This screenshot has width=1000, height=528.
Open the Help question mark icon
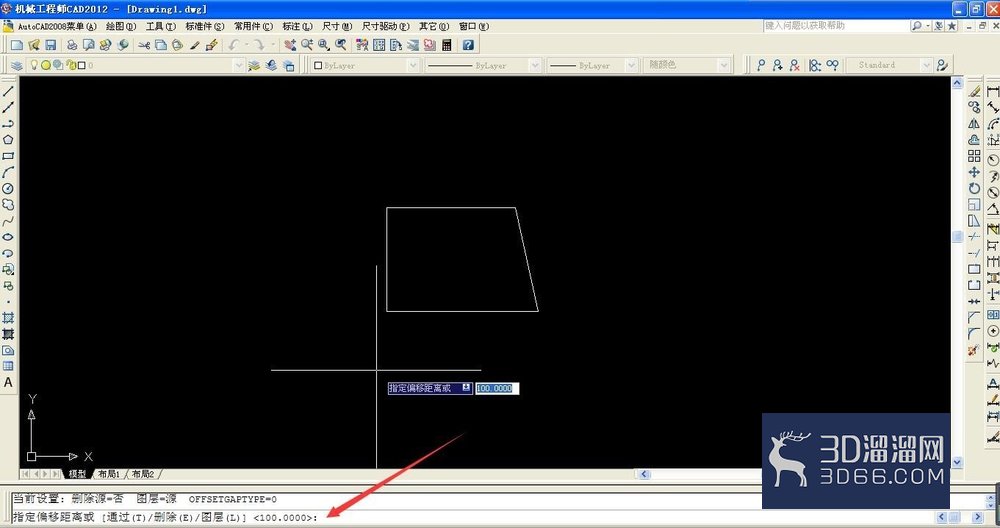coord(468,45)
